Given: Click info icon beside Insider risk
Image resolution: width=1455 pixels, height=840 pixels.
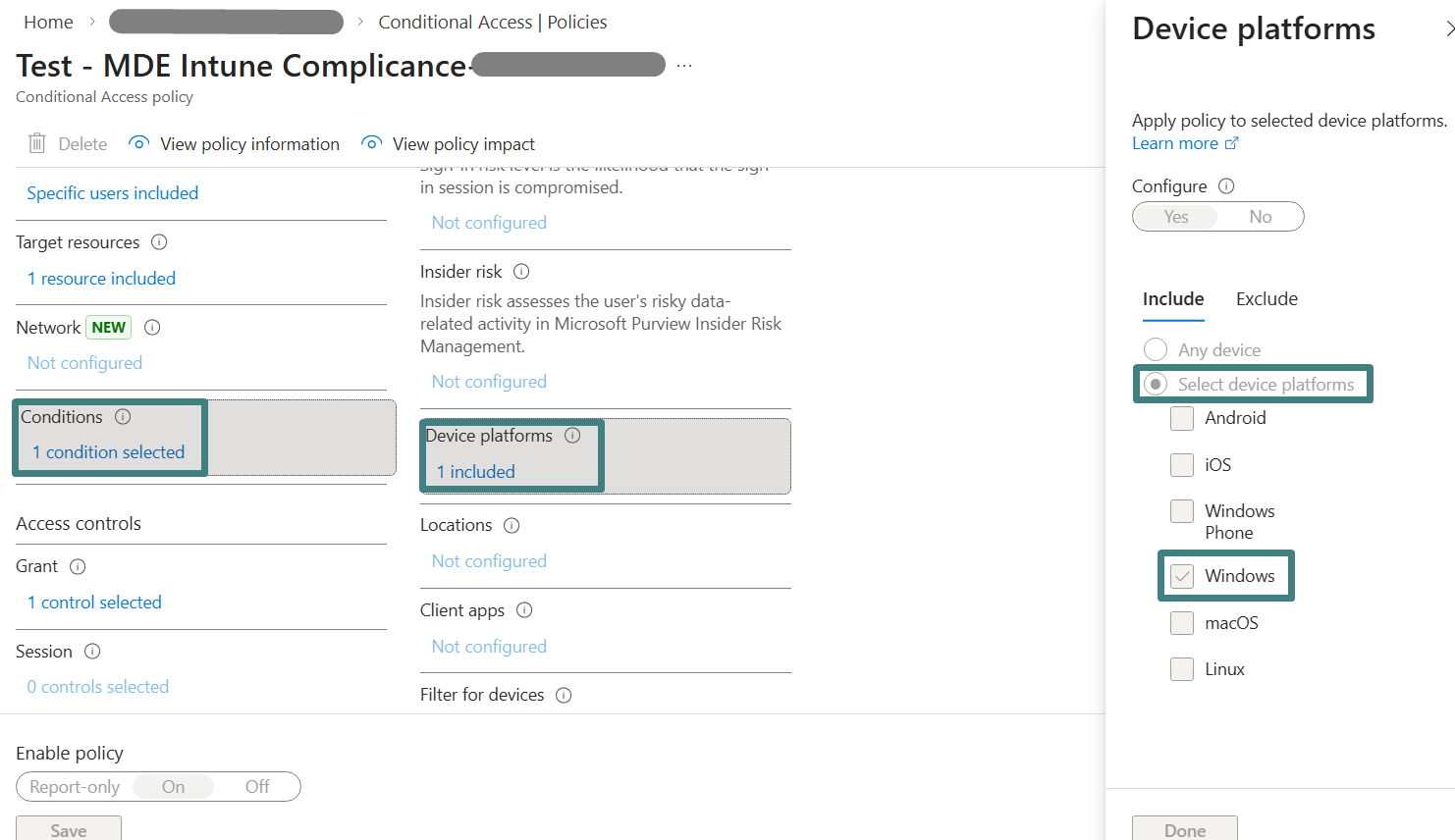Looking at the screenshot, I should (521, 272).
